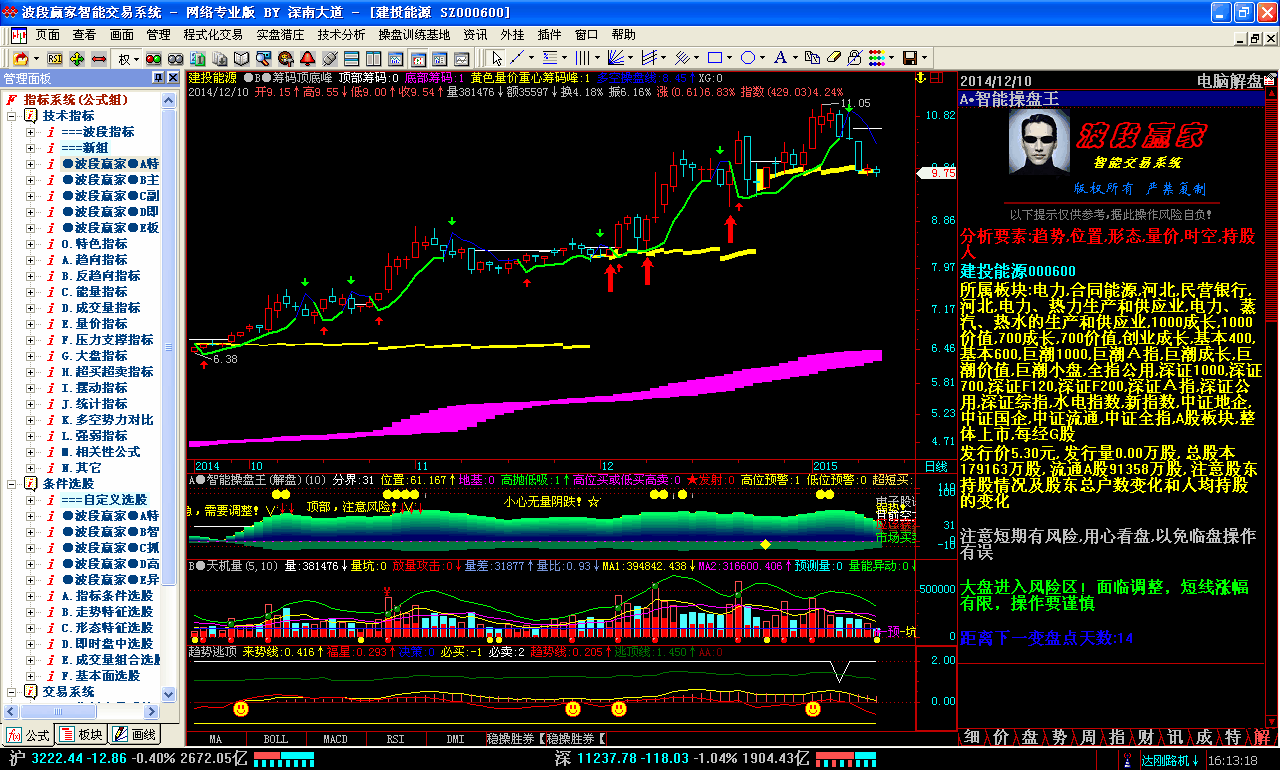Open the 页面 menu
This screenshot has height=770, width=1280.
47,34
